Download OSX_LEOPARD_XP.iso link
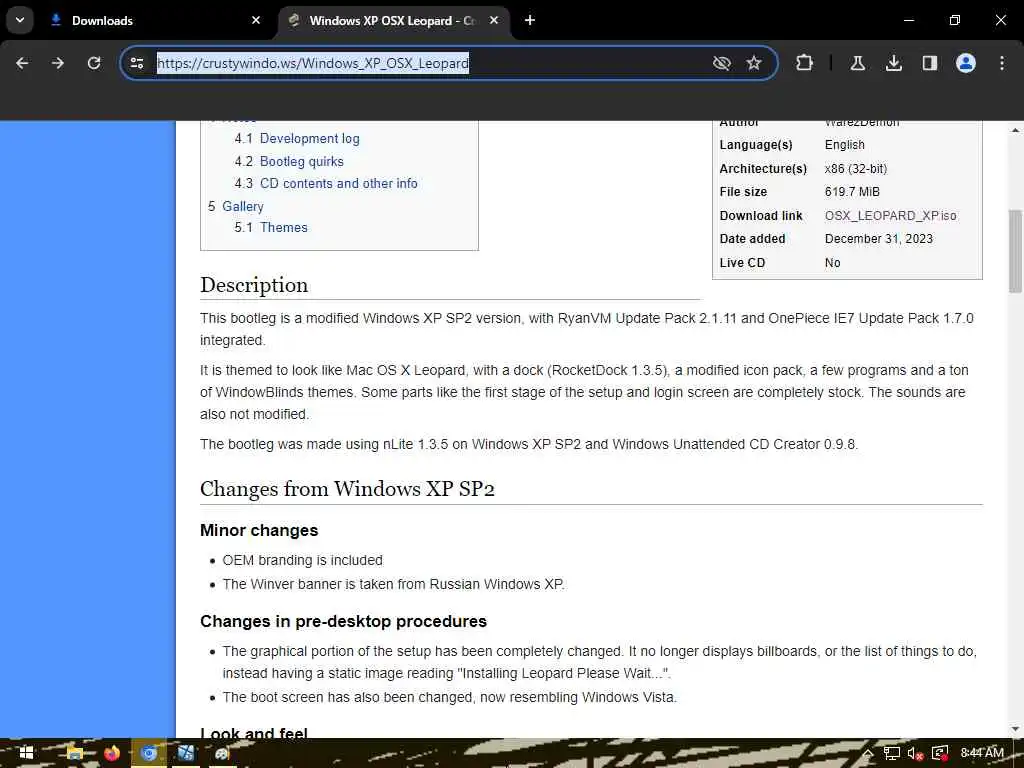The height and width of the screenshot is (768, 1024). 890,216
